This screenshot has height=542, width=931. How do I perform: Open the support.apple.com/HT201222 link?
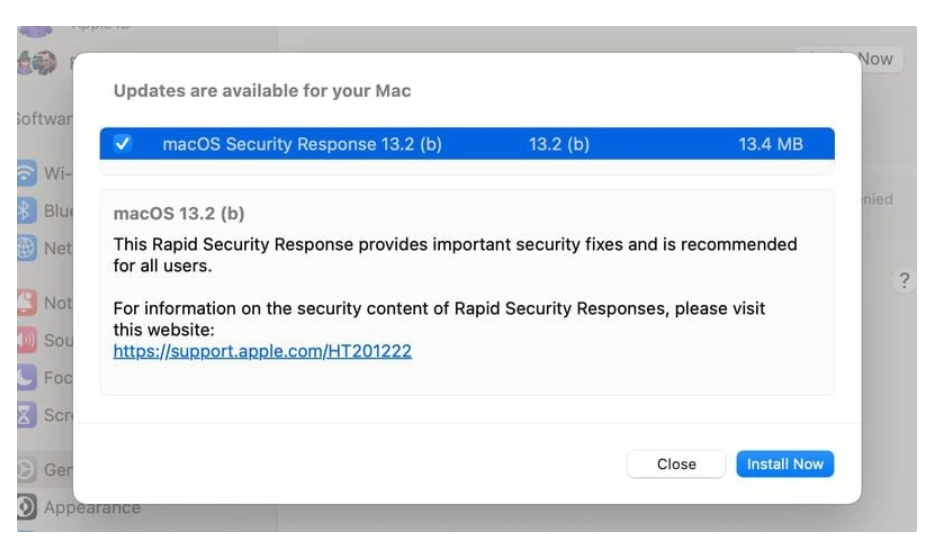click(x=262, y=351)
